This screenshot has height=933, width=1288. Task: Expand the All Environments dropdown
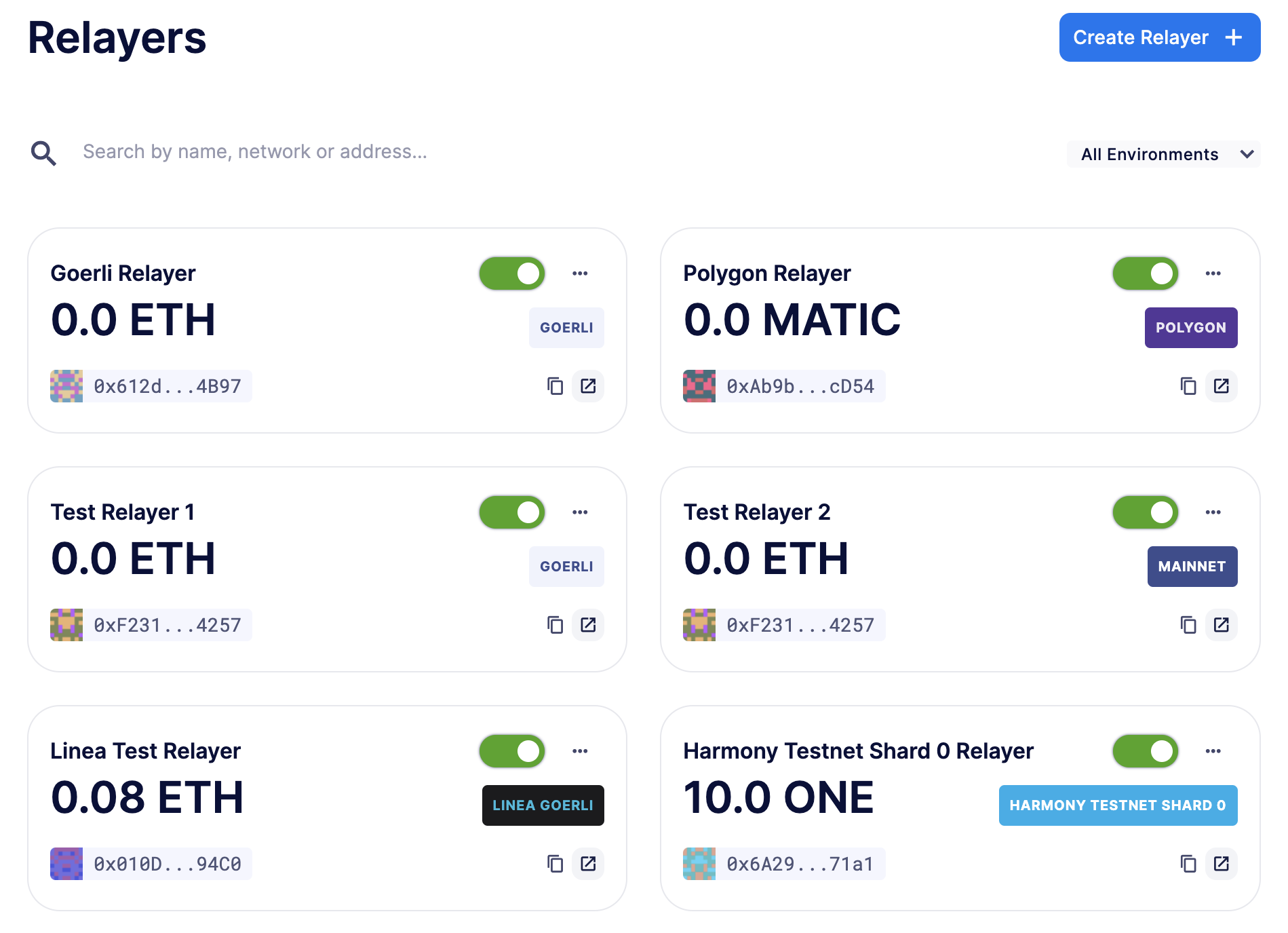(x=1163, y=155)
